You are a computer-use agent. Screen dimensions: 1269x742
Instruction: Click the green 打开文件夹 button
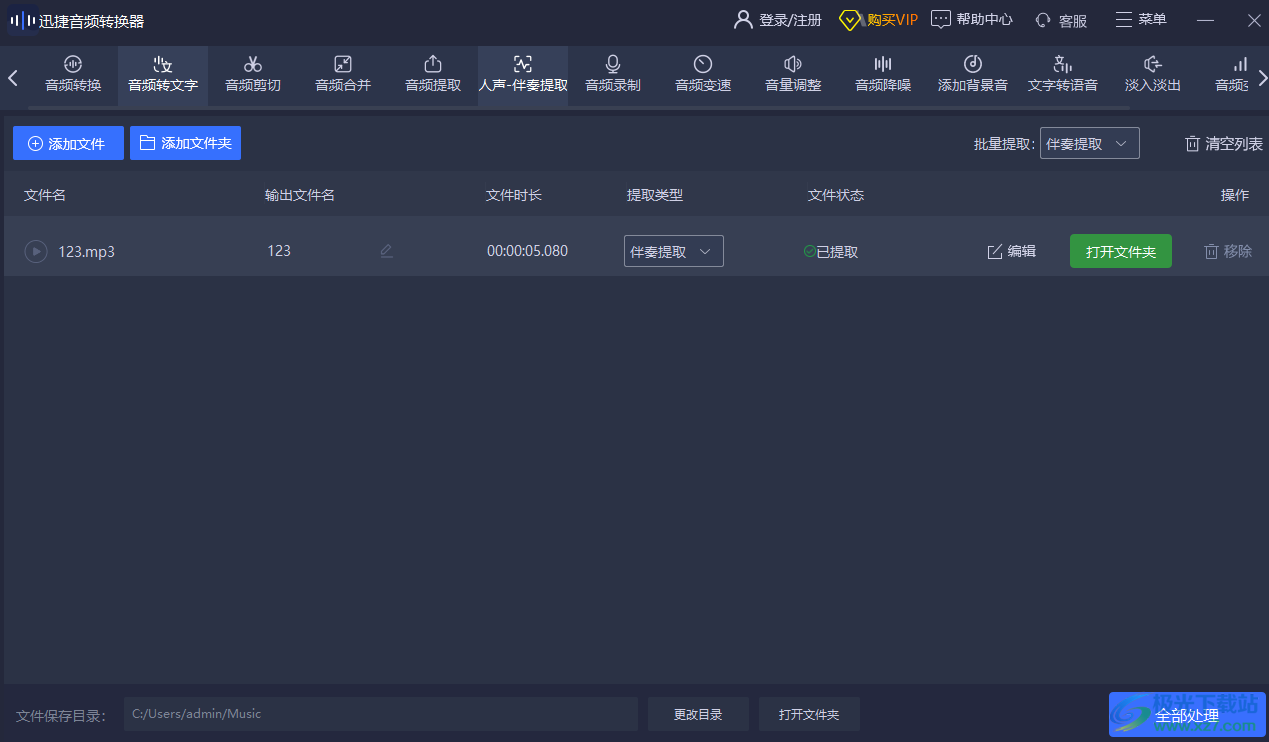[x=1120, y=252]
